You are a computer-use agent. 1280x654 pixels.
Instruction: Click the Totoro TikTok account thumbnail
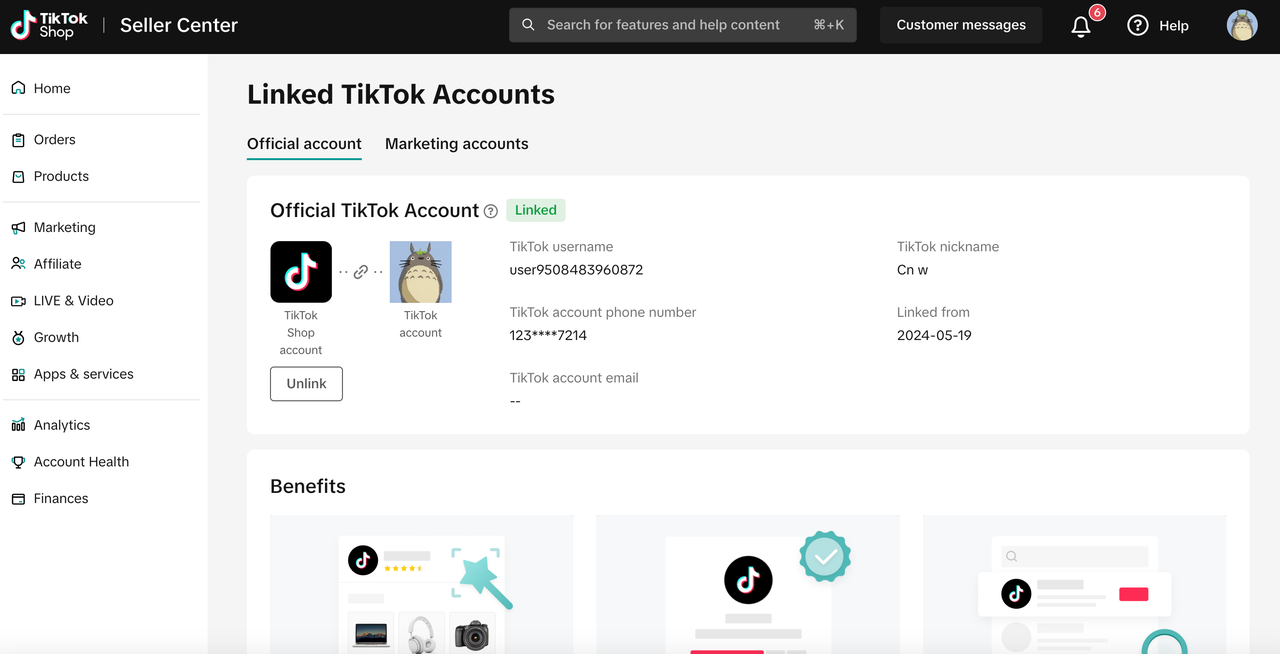pos(420,272)
